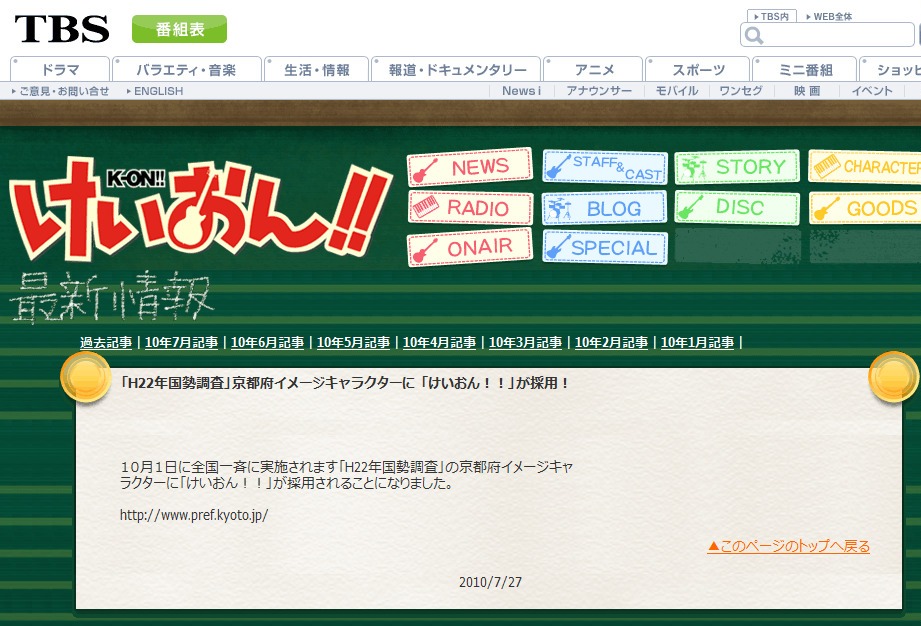The width and height of the screenshot is (921, 626).
Task: Open the STAFF & CAST button
Action: [x=605, y=167]
